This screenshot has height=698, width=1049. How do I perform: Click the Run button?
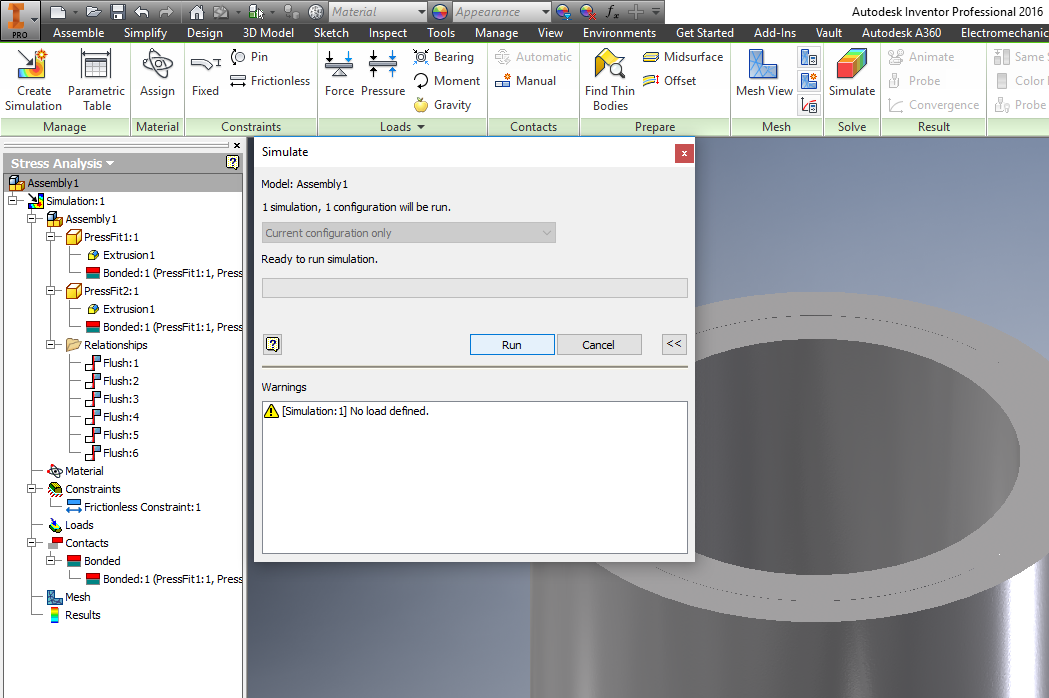point(512,345)
